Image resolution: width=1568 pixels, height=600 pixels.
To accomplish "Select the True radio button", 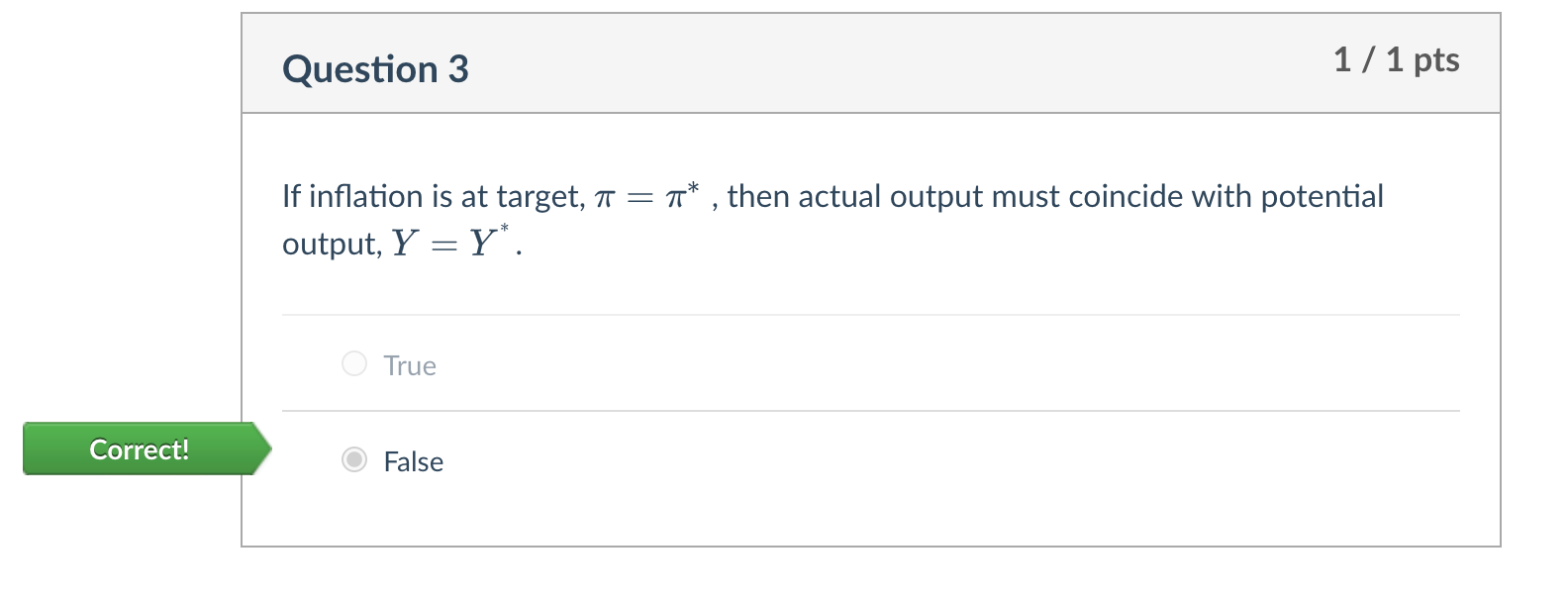I will [353, 363].
